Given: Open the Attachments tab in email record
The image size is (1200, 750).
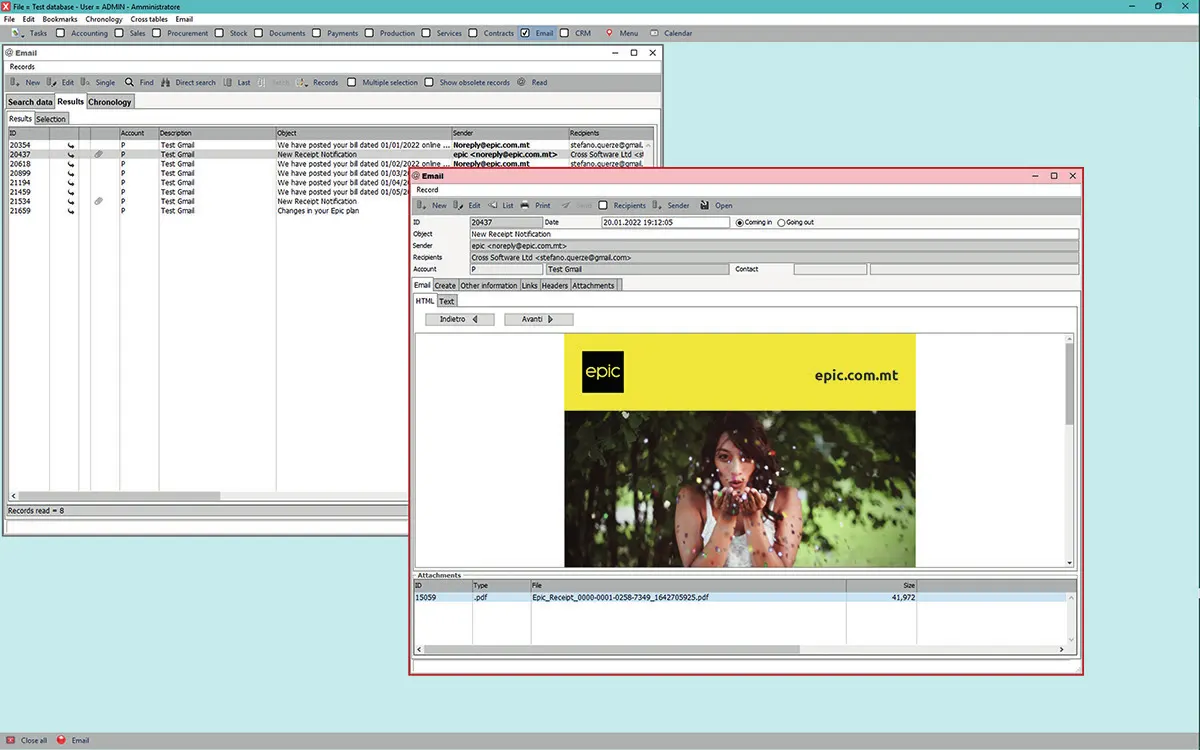Looking at the screenshot, I should pos(594,285).
